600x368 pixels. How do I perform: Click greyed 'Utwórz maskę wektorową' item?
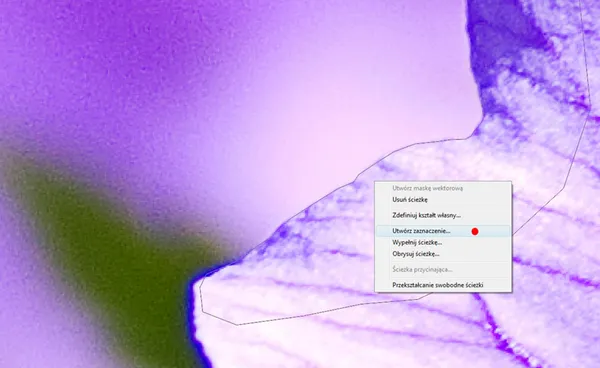click(443, 188)
